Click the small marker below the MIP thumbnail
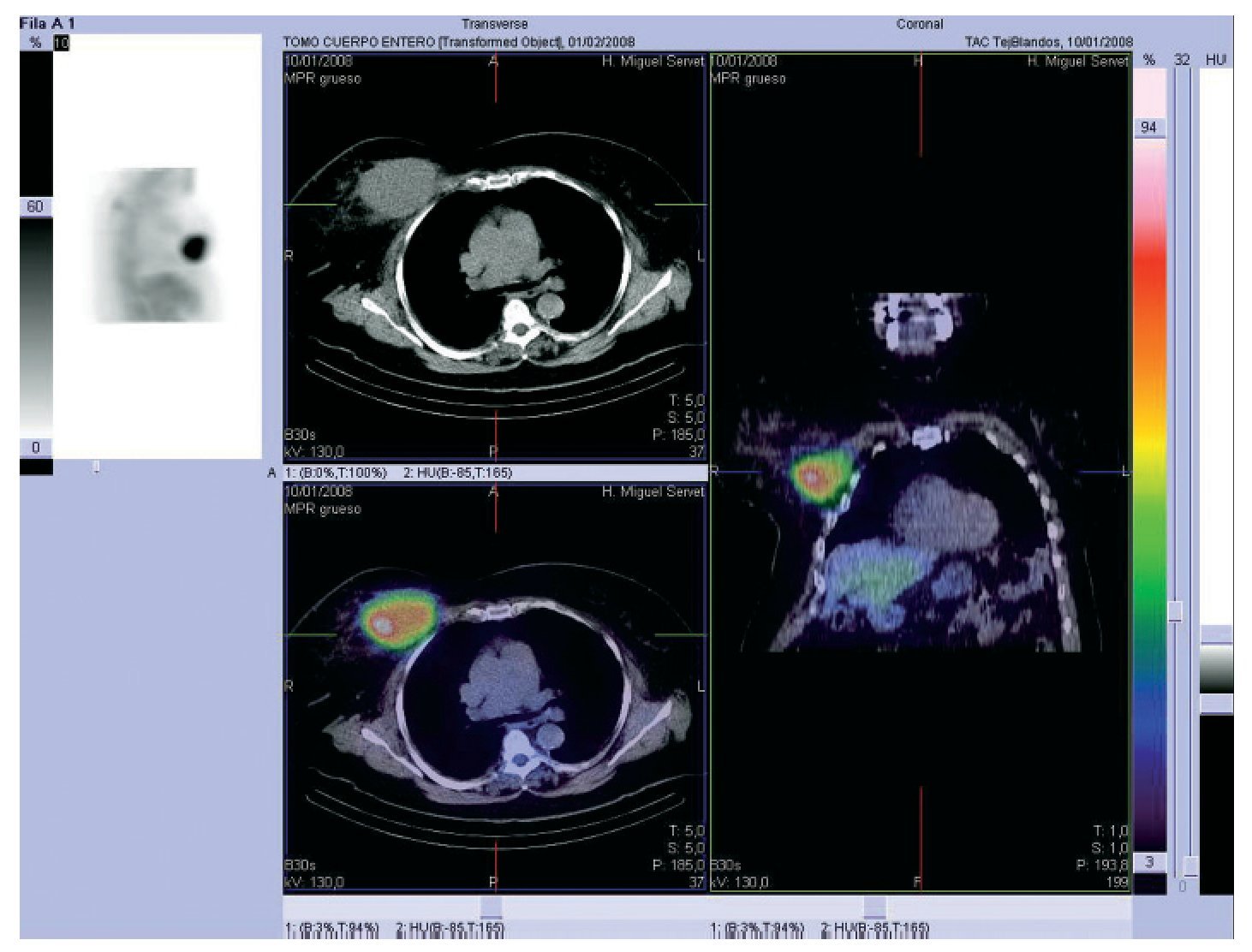 pyautogui.click(x=96, y=467)
